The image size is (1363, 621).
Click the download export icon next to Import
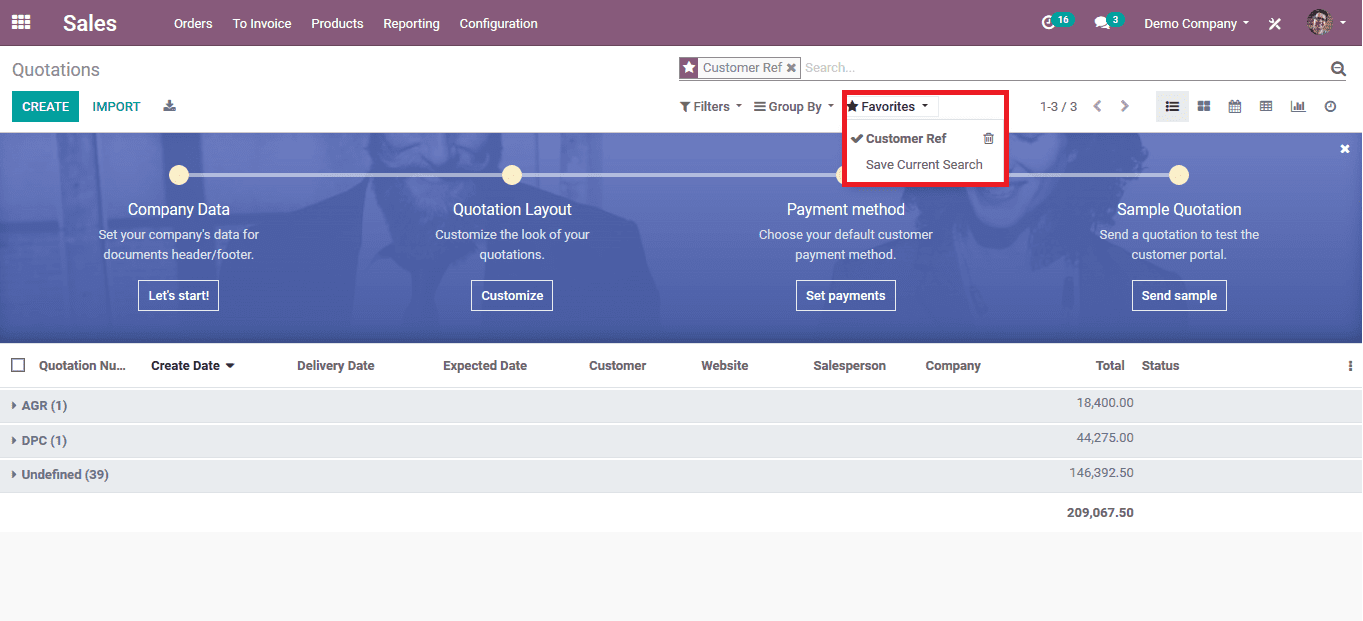[x=170, y=106]
